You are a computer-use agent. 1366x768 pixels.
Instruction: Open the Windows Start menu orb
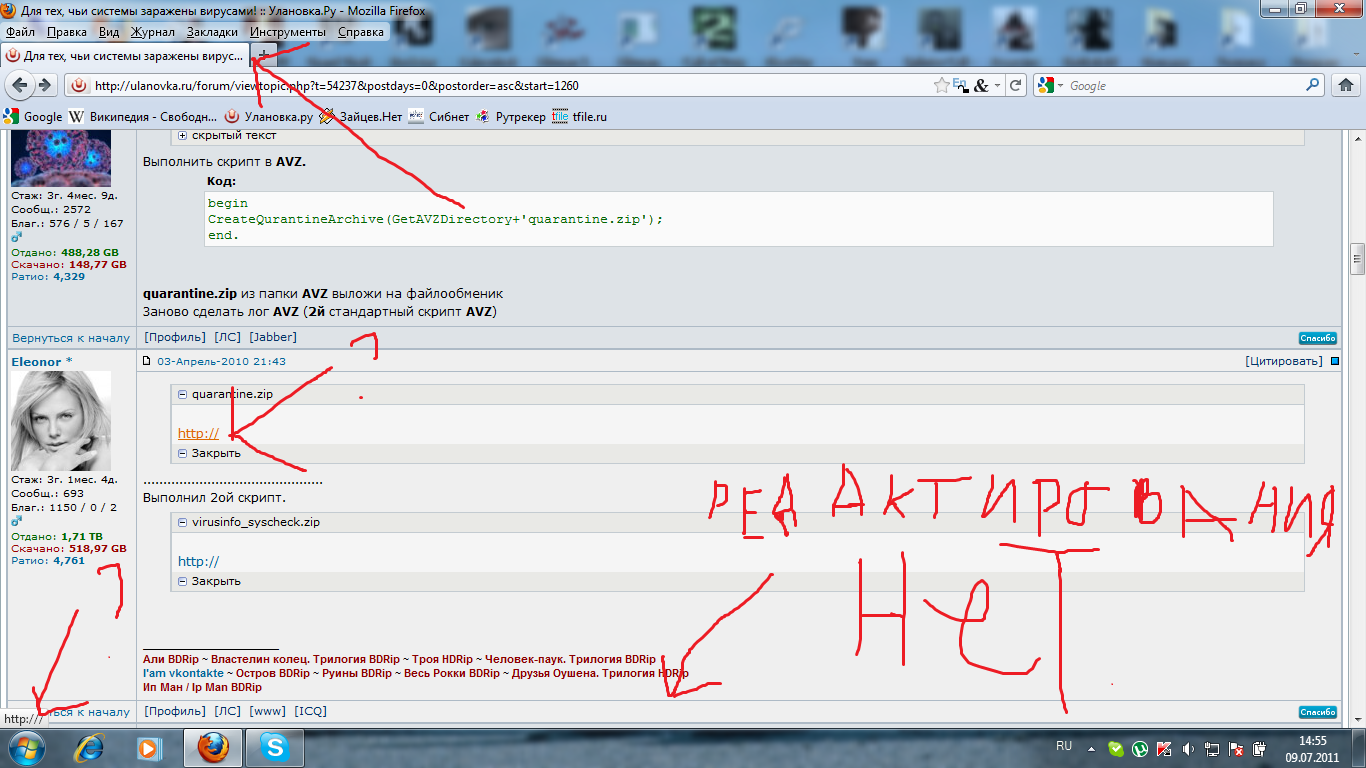click(24, 747)
